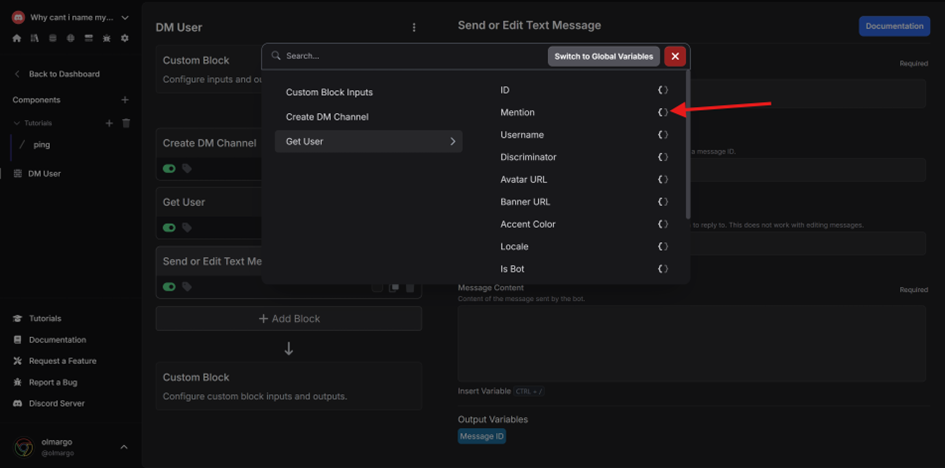This screenshot has height=468, width=945.
Task: Click the search magnifier icon in popup
Action: pyautogui.click(x=276, y=55)
